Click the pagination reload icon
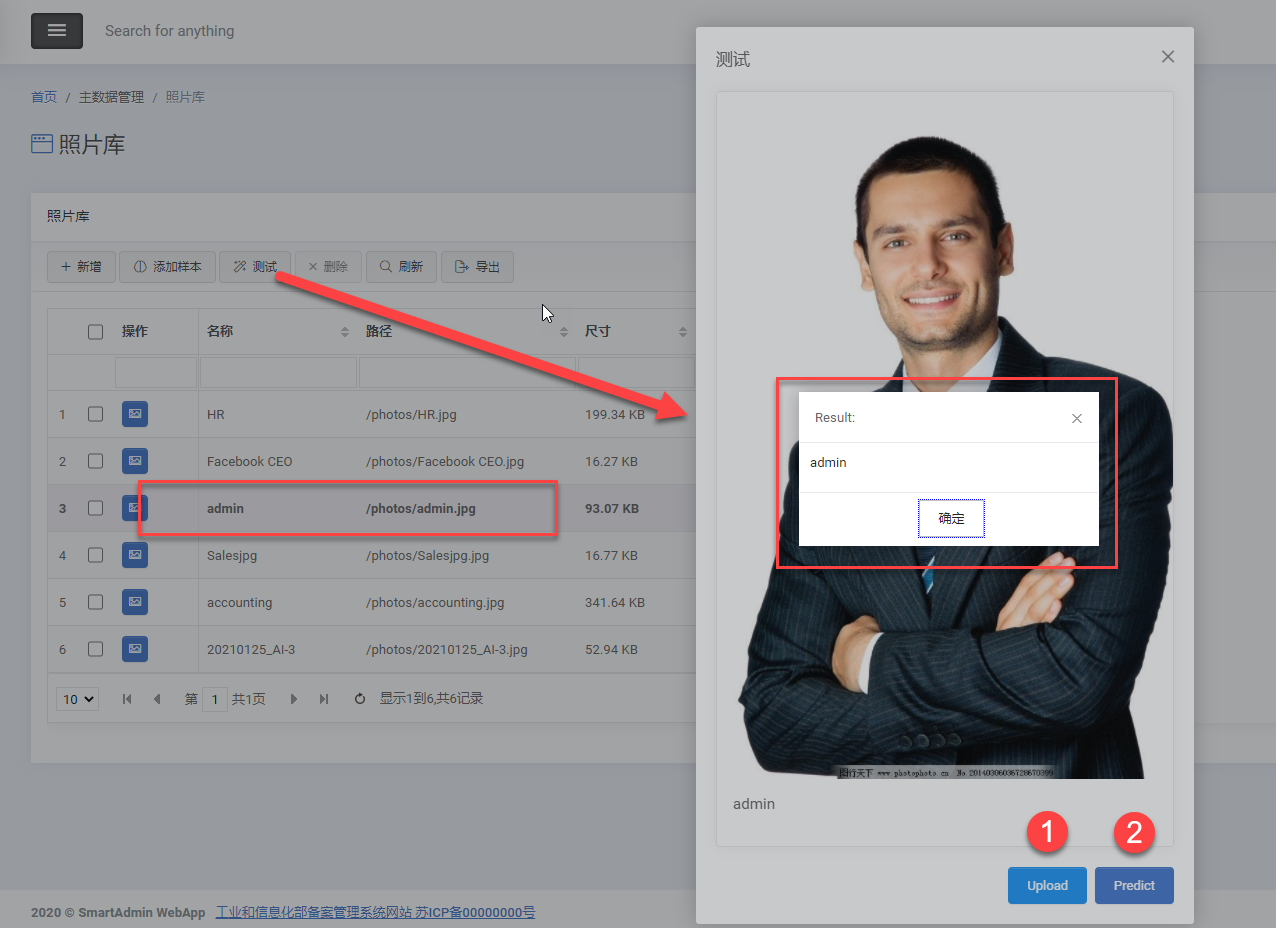Image resolution: width=1276 pixels, height=928 pixels. pyautogui.click(x=360, y=699)
